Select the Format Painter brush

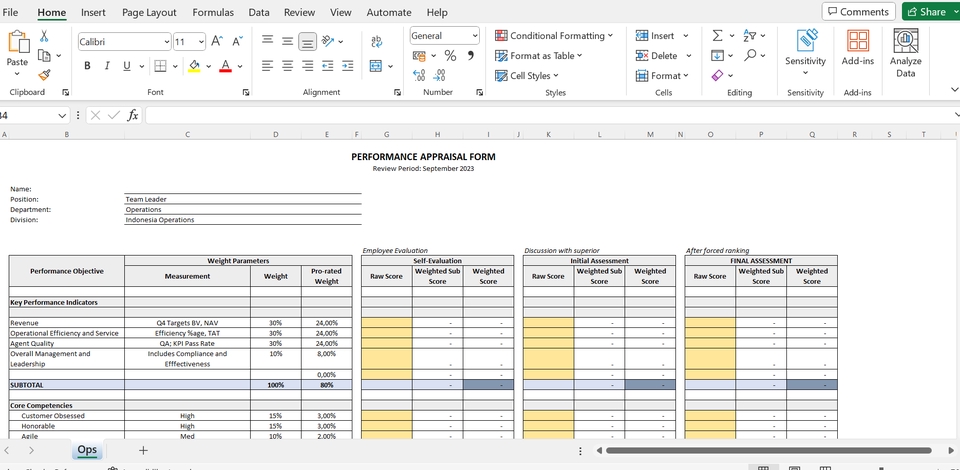tap(44, 75)
